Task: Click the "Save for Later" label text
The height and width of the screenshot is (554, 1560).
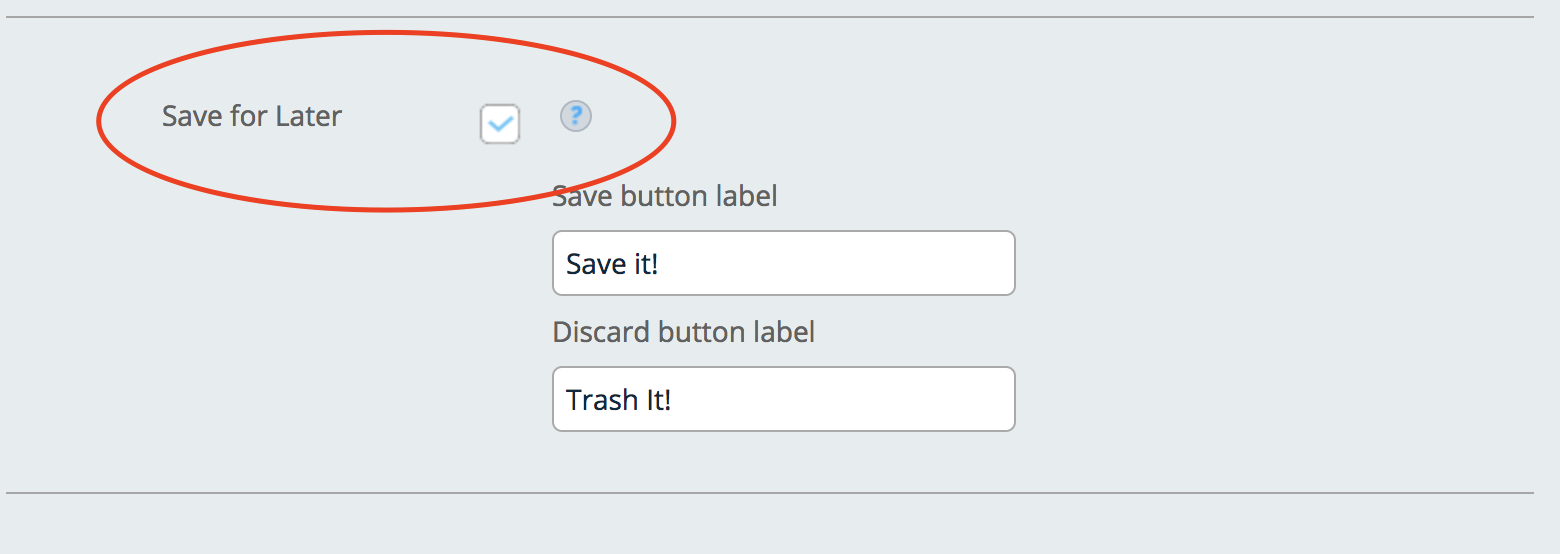Action: click(x=252, y=116)
